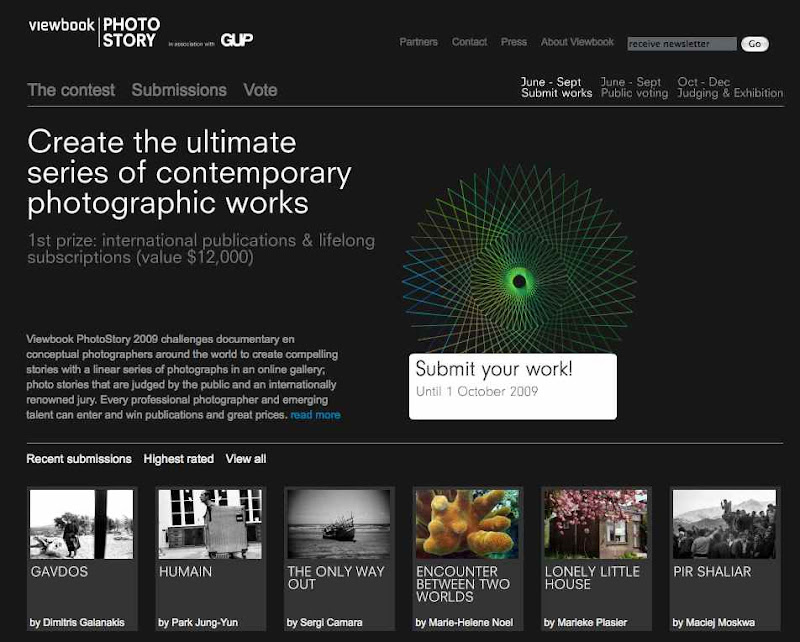Click the HUMAIN title text
Image resolution: width=800 pixels, height=642 pixels.
tap(185, 572)
